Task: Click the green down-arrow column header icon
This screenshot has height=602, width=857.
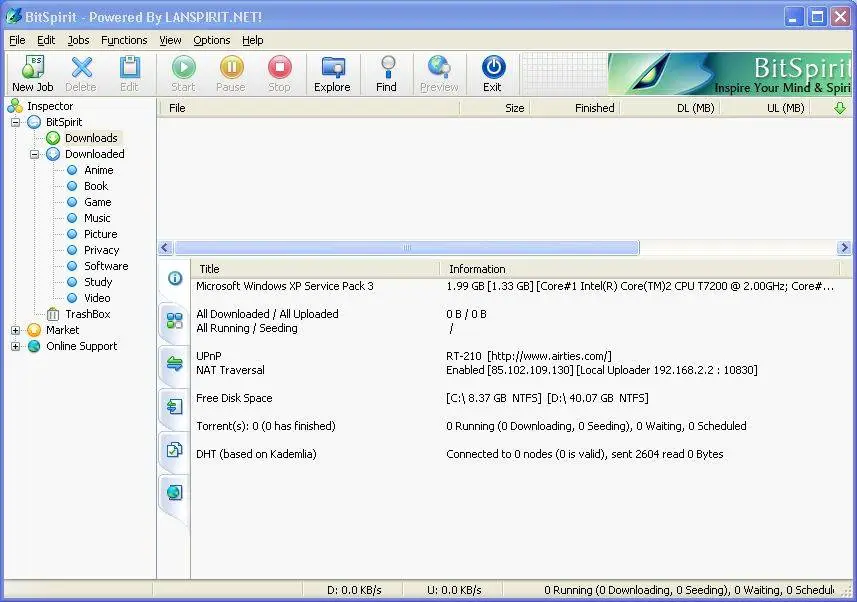Action: click(840, 108)
